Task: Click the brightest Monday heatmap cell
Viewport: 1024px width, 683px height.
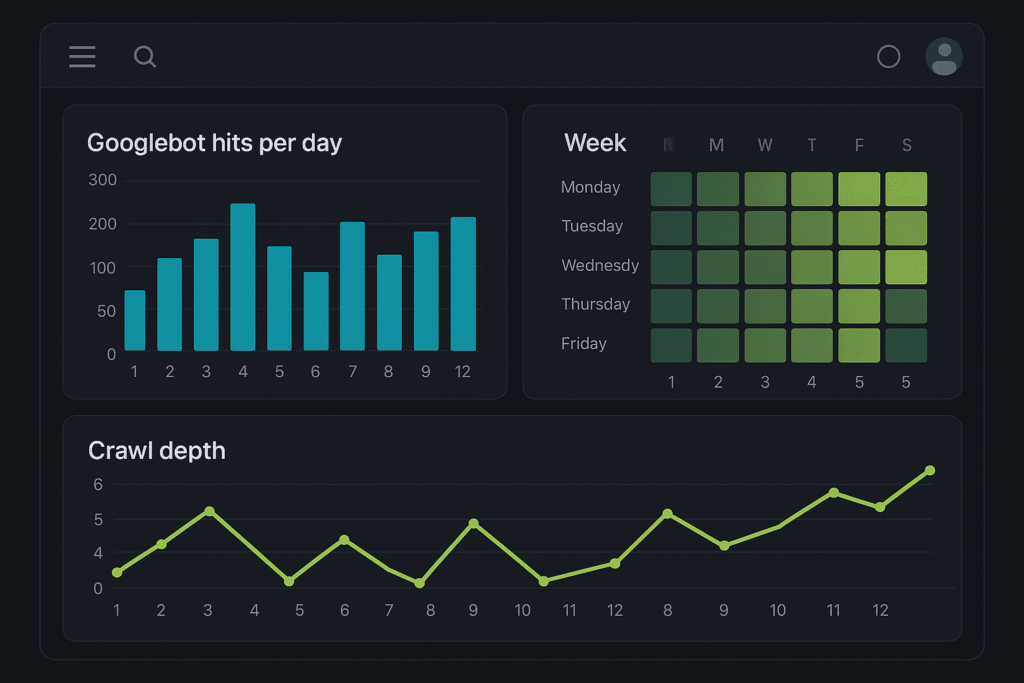Action: pos(906,189)
